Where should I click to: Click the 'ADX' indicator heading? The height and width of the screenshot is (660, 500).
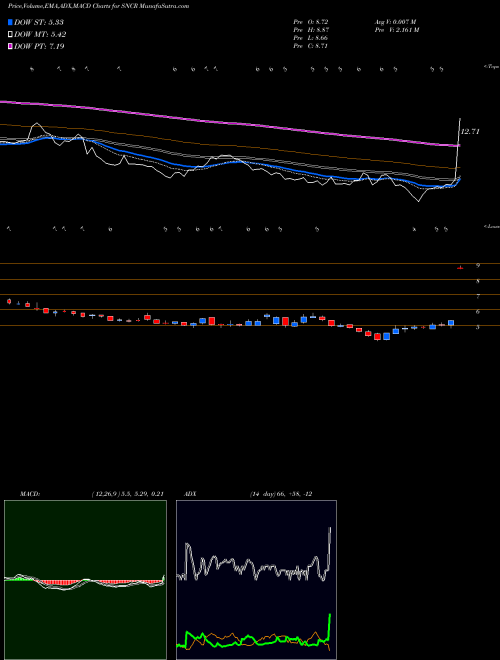190,494
